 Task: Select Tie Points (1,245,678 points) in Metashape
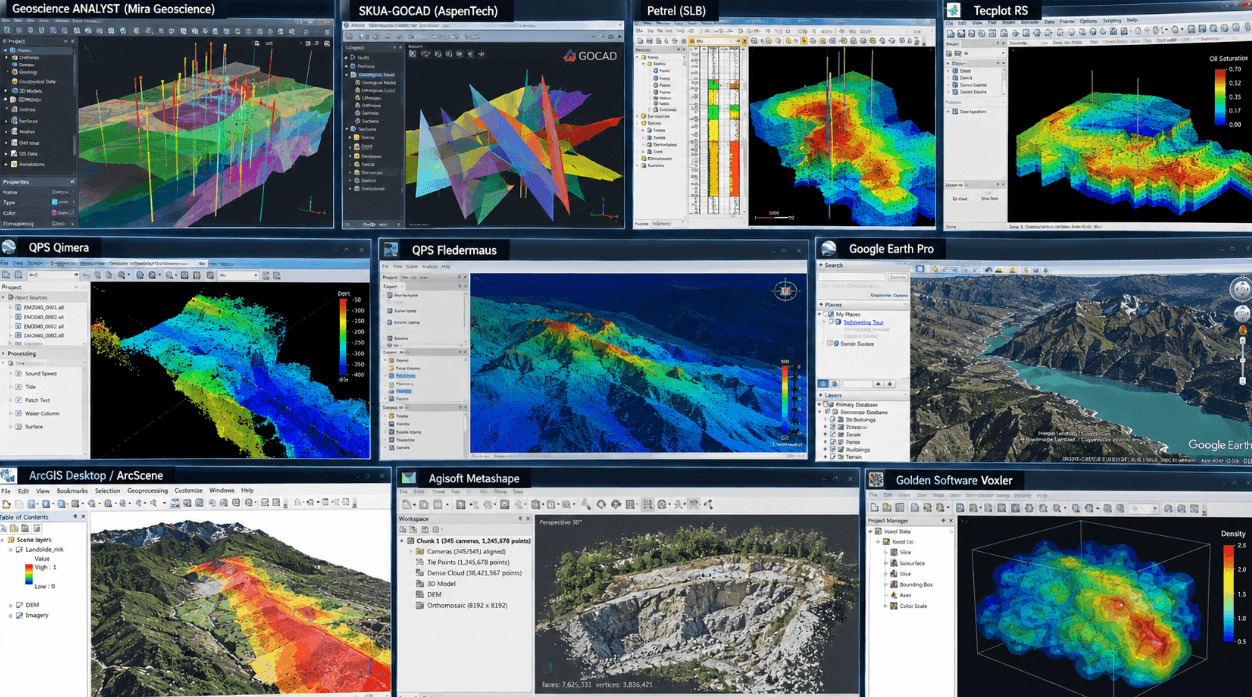(x=467, y=562)
